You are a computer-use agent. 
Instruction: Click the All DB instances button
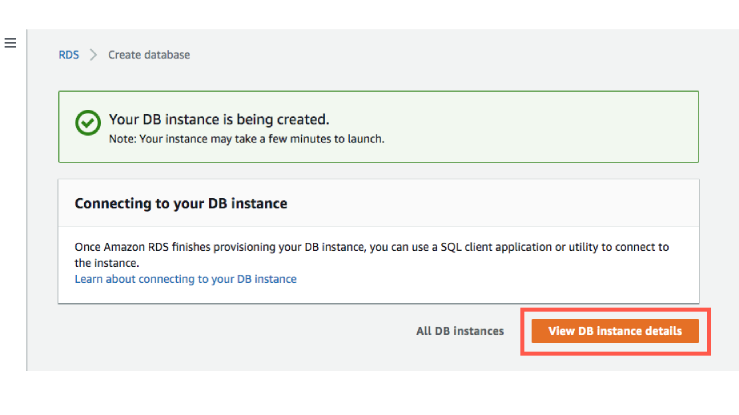460,331
